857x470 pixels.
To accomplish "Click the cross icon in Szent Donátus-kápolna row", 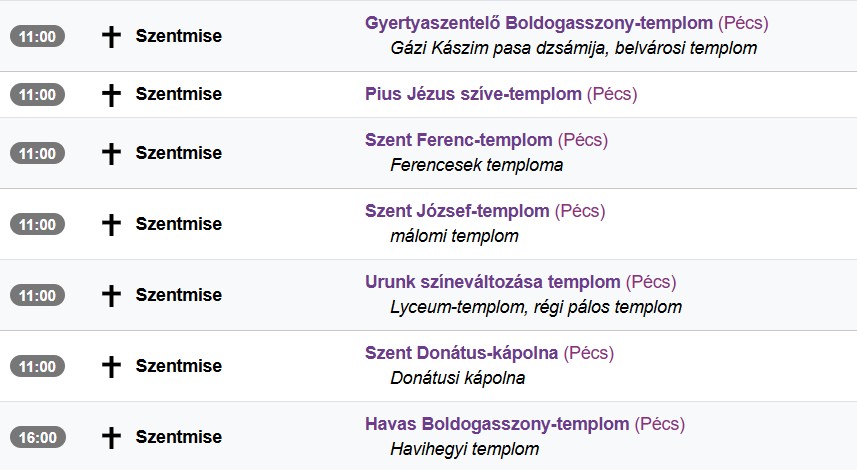I will pos(111,366).
